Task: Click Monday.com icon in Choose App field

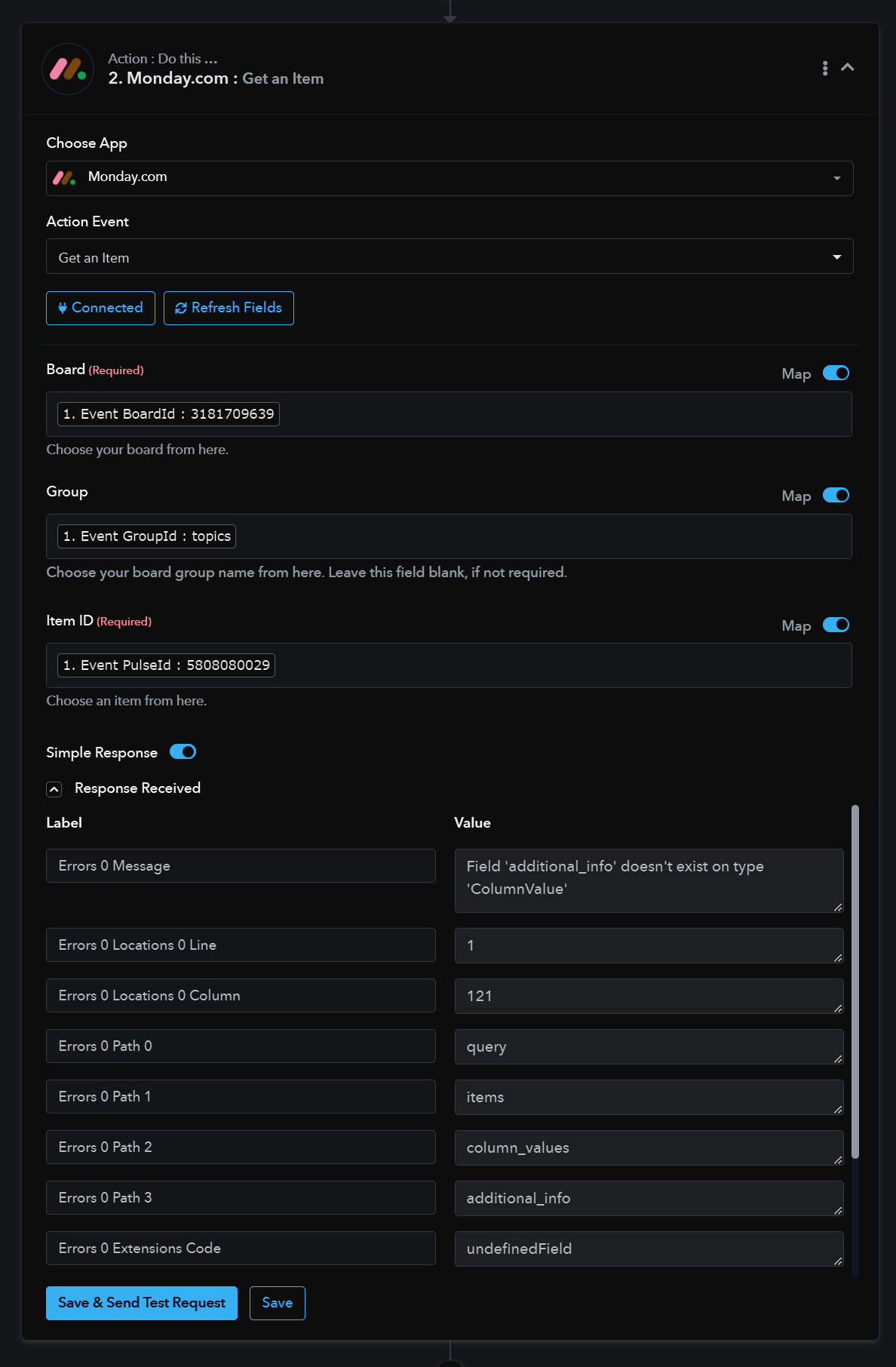Action: (64, 178)
